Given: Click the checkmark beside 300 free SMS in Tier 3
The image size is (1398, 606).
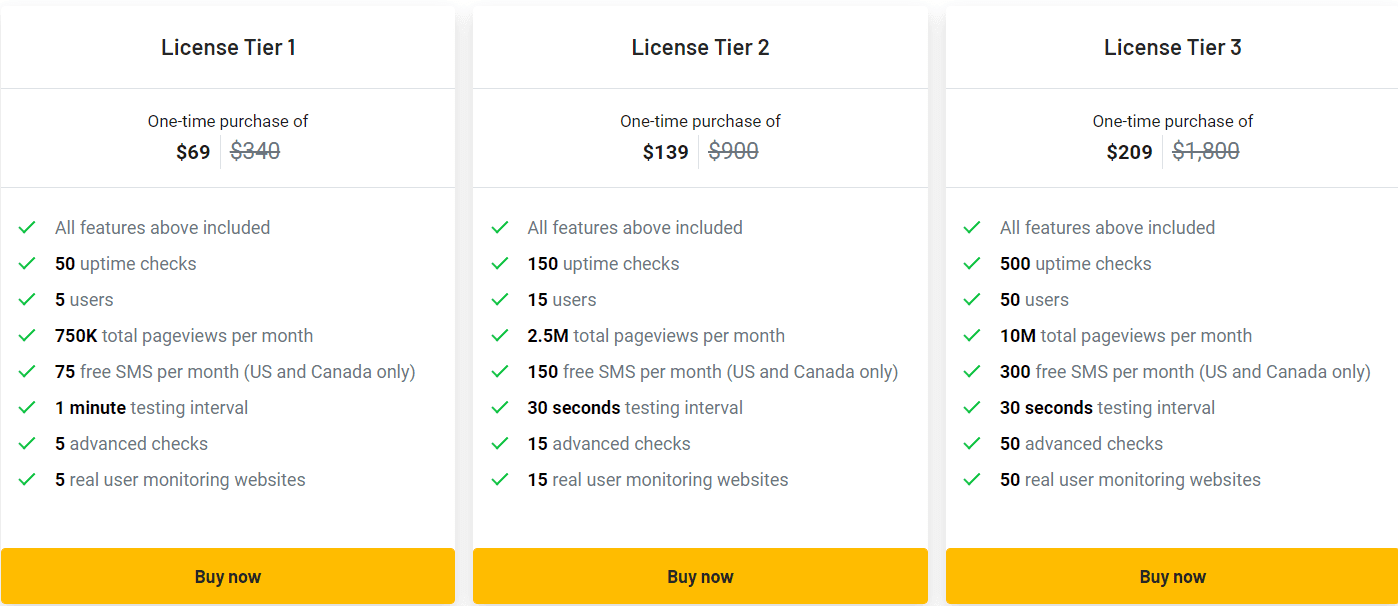Looking at the screenshot, I should [x=971, y=371].
